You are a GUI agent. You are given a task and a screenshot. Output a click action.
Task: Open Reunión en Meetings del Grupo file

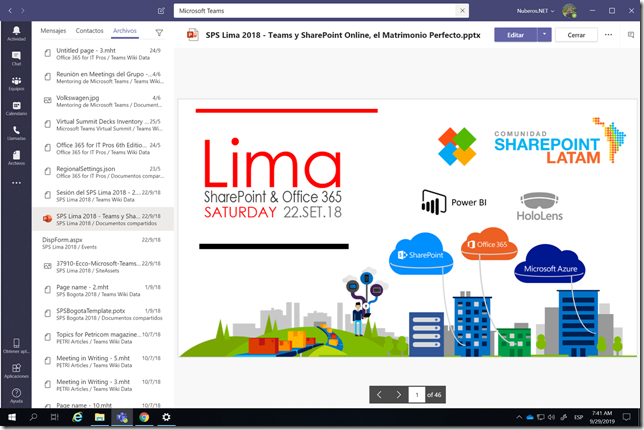103,78
